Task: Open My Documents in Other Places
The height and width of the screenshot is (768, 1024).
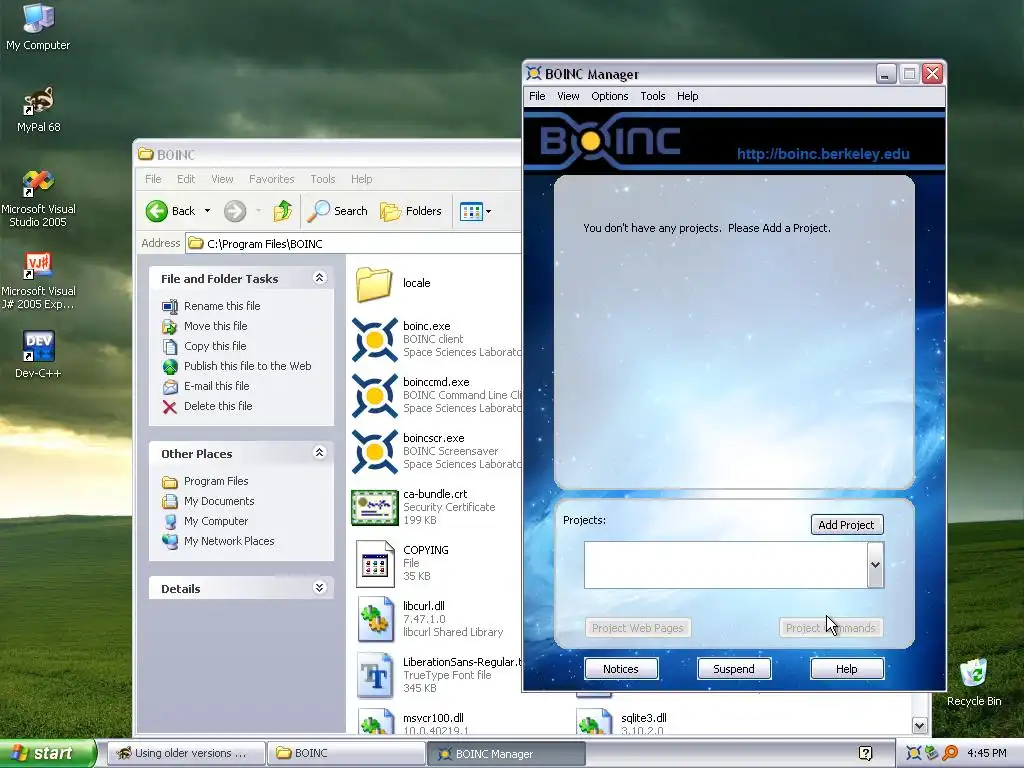Action: point(219,501)
